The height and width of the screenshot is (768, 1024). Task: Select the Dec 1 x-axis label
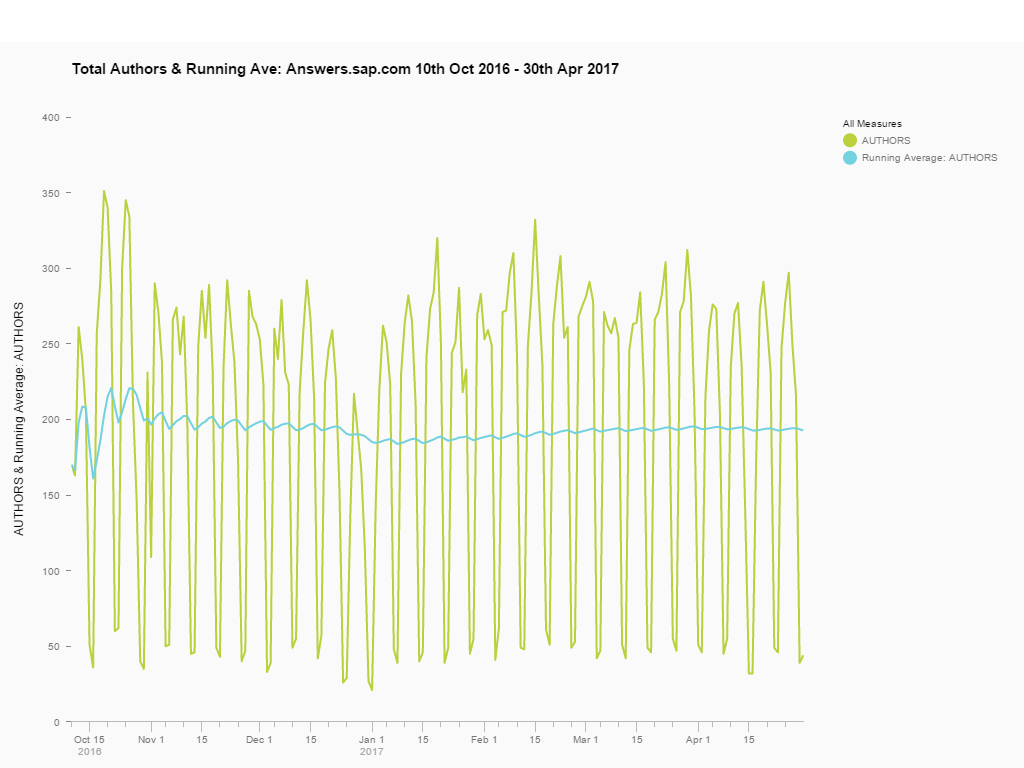[x=259, y=740]
